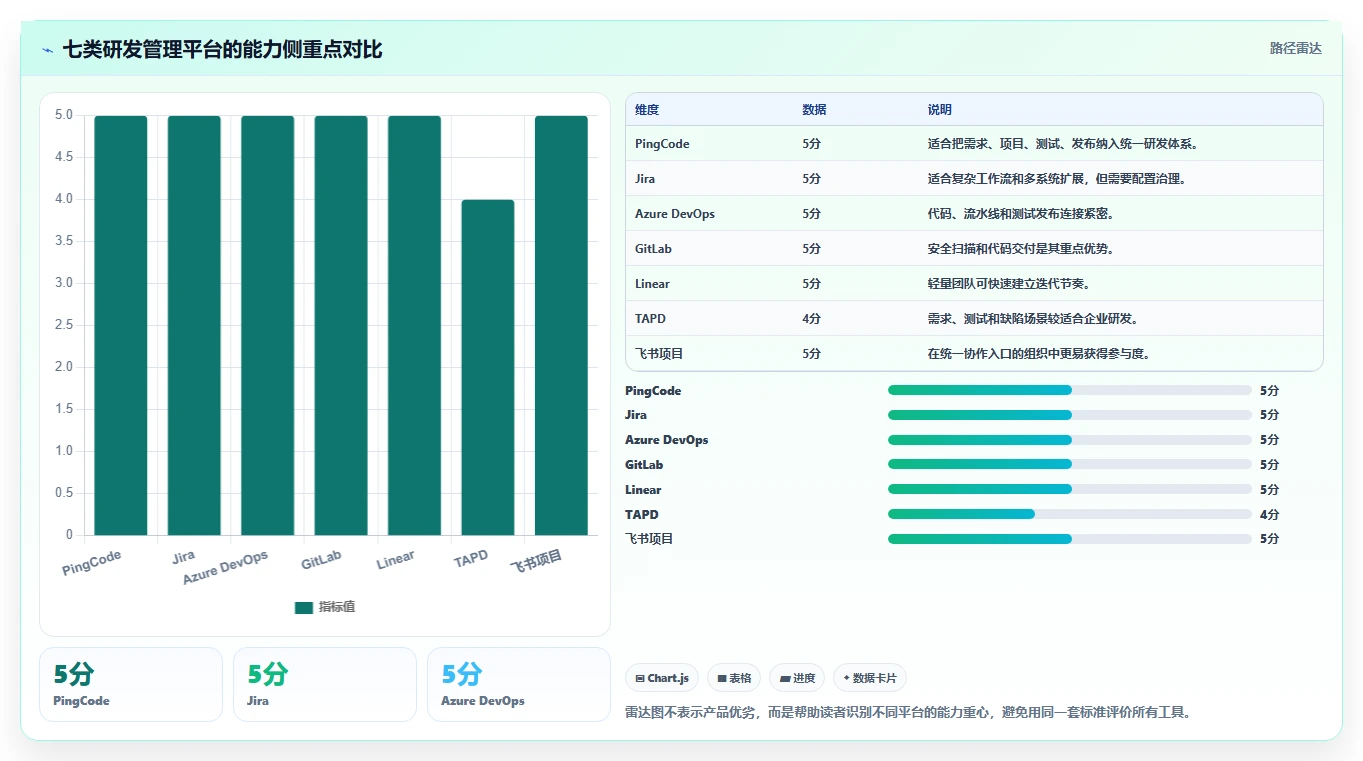Click the 进度 chip

tap(798, 678)
